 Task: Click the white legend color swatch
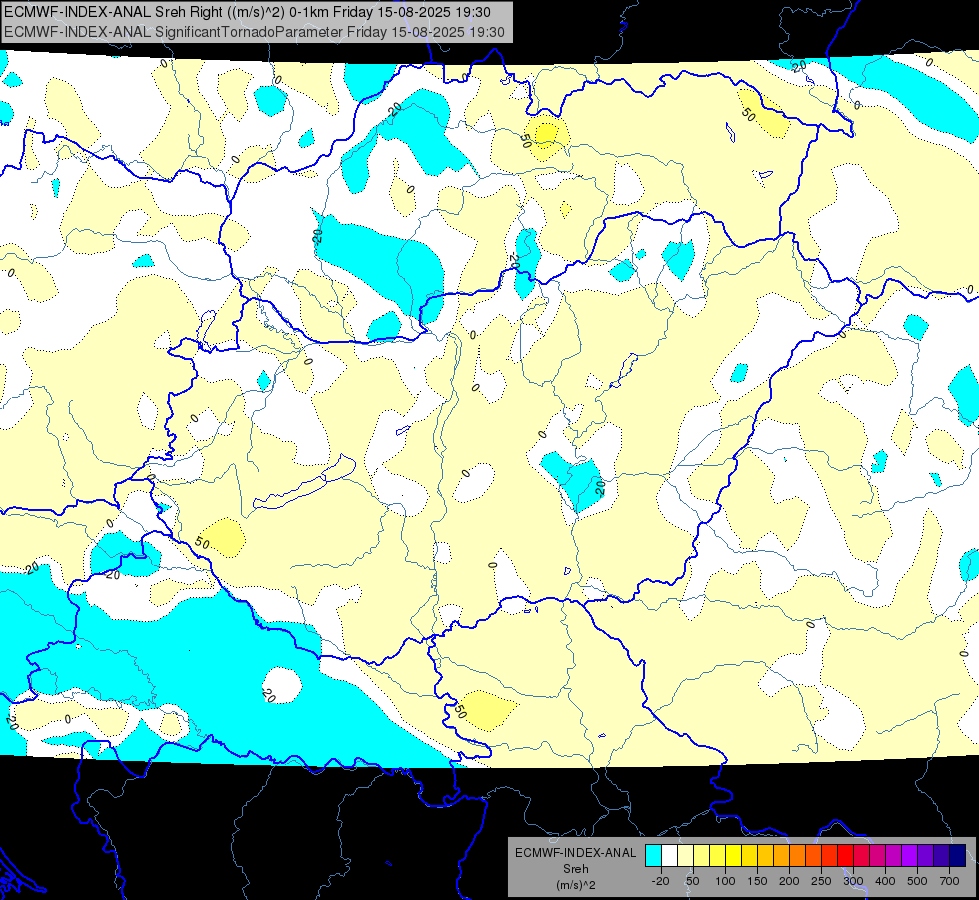(x=669, y=855)
